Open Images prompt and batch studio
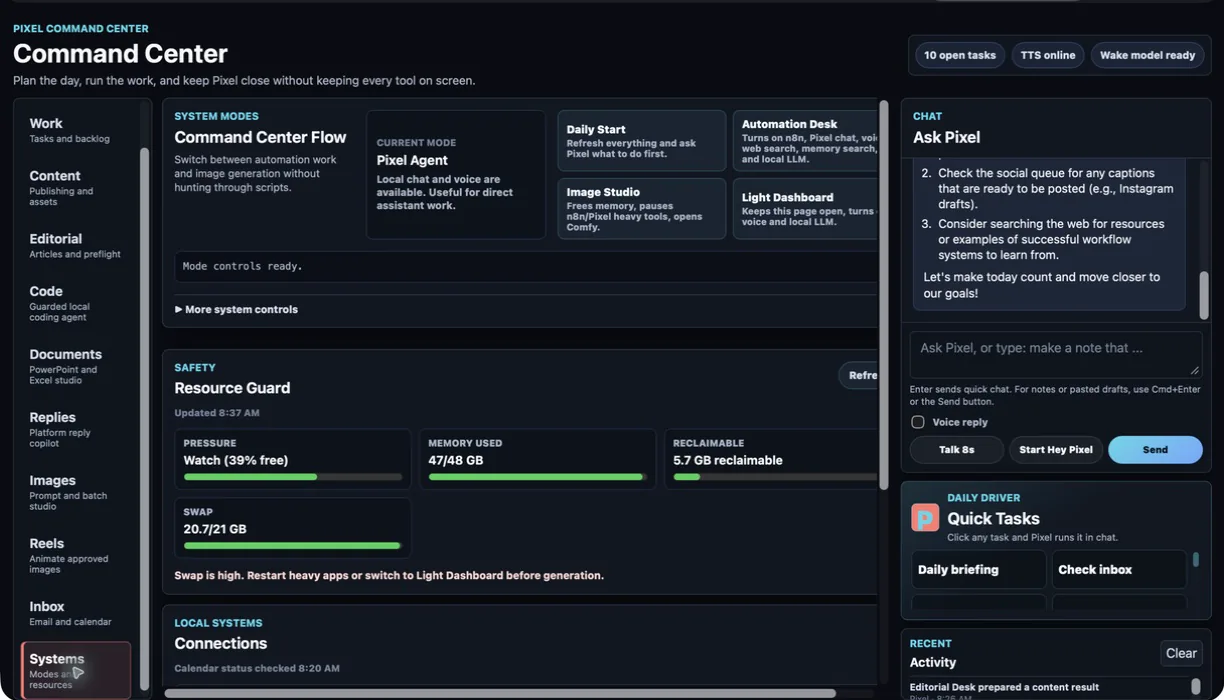The image size is (1224, 700). [x=76, y=492]
